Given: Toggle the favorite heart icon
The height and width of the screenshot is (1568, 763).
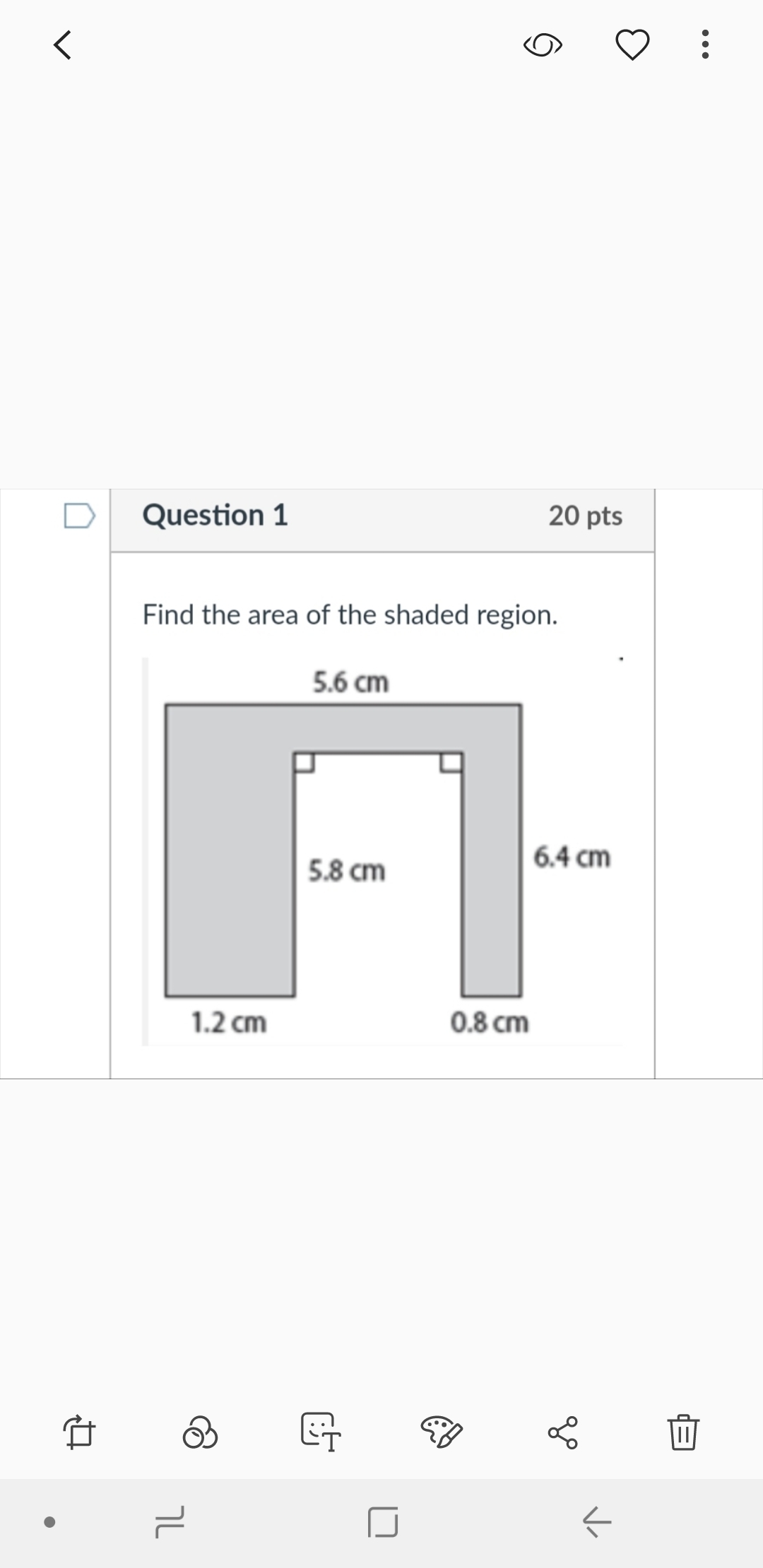Looking at the screenshot, I should [632, 46].
